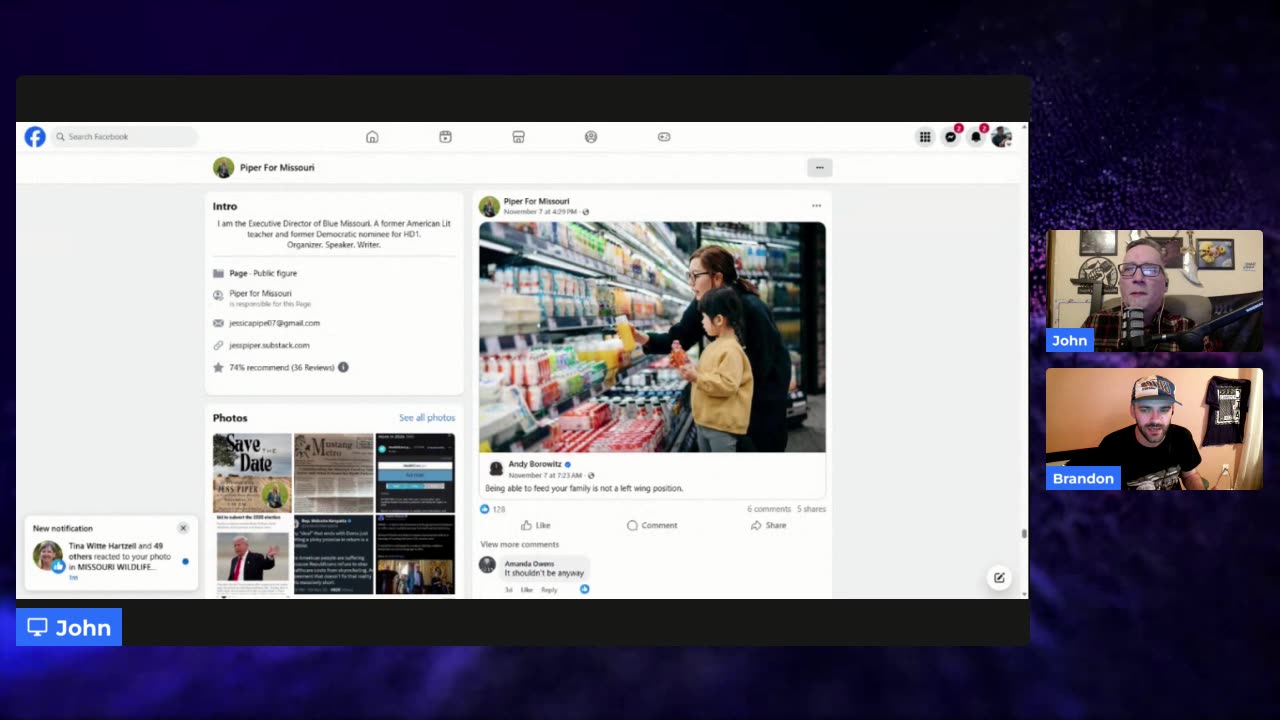Open the dark screenshot photo thumbnail top-right
The width and height of the screenshot is (1280, 720).
coord(415,473)
